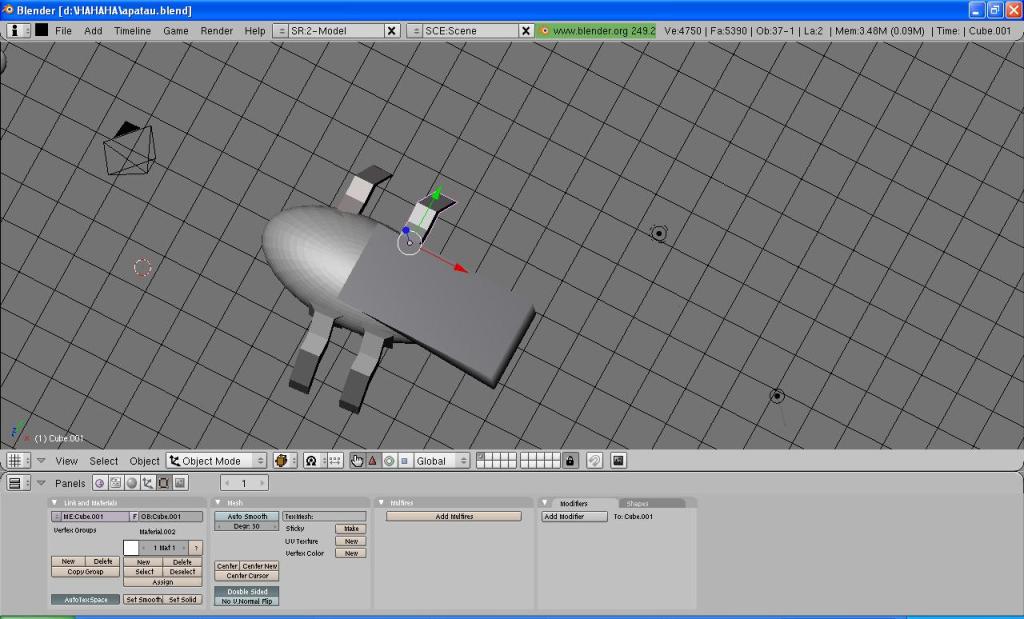Screen dimensions: 1024x619
Task: Open the File menu
Action: [x=63, y=31]
